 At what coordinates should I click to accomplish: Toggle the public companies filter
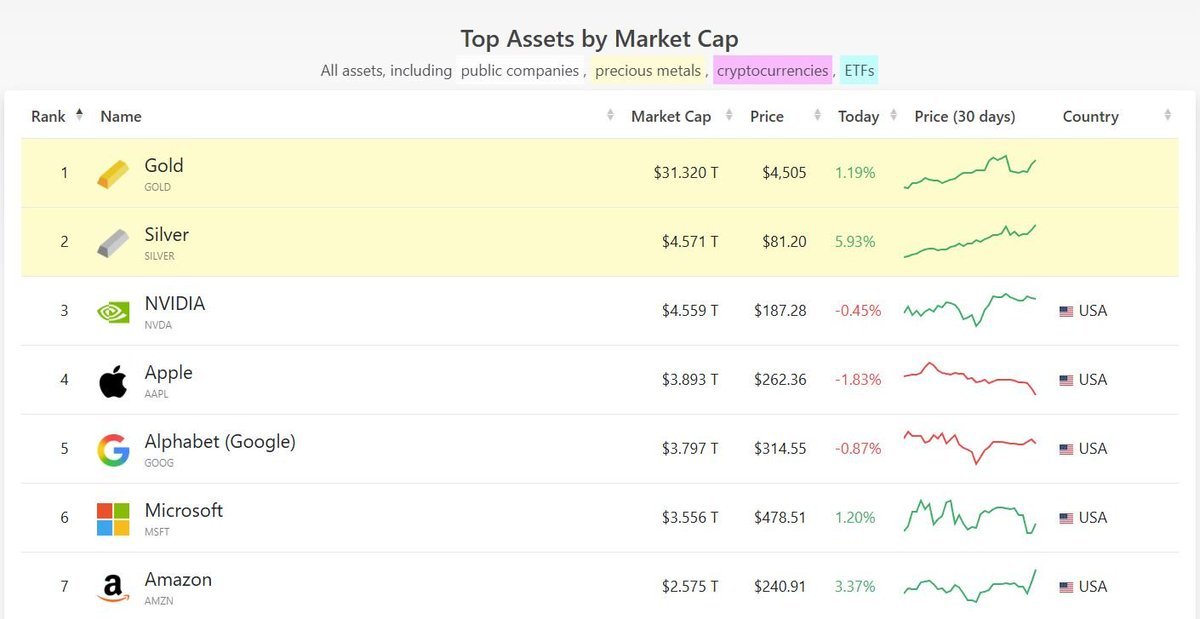click(520, 71)
